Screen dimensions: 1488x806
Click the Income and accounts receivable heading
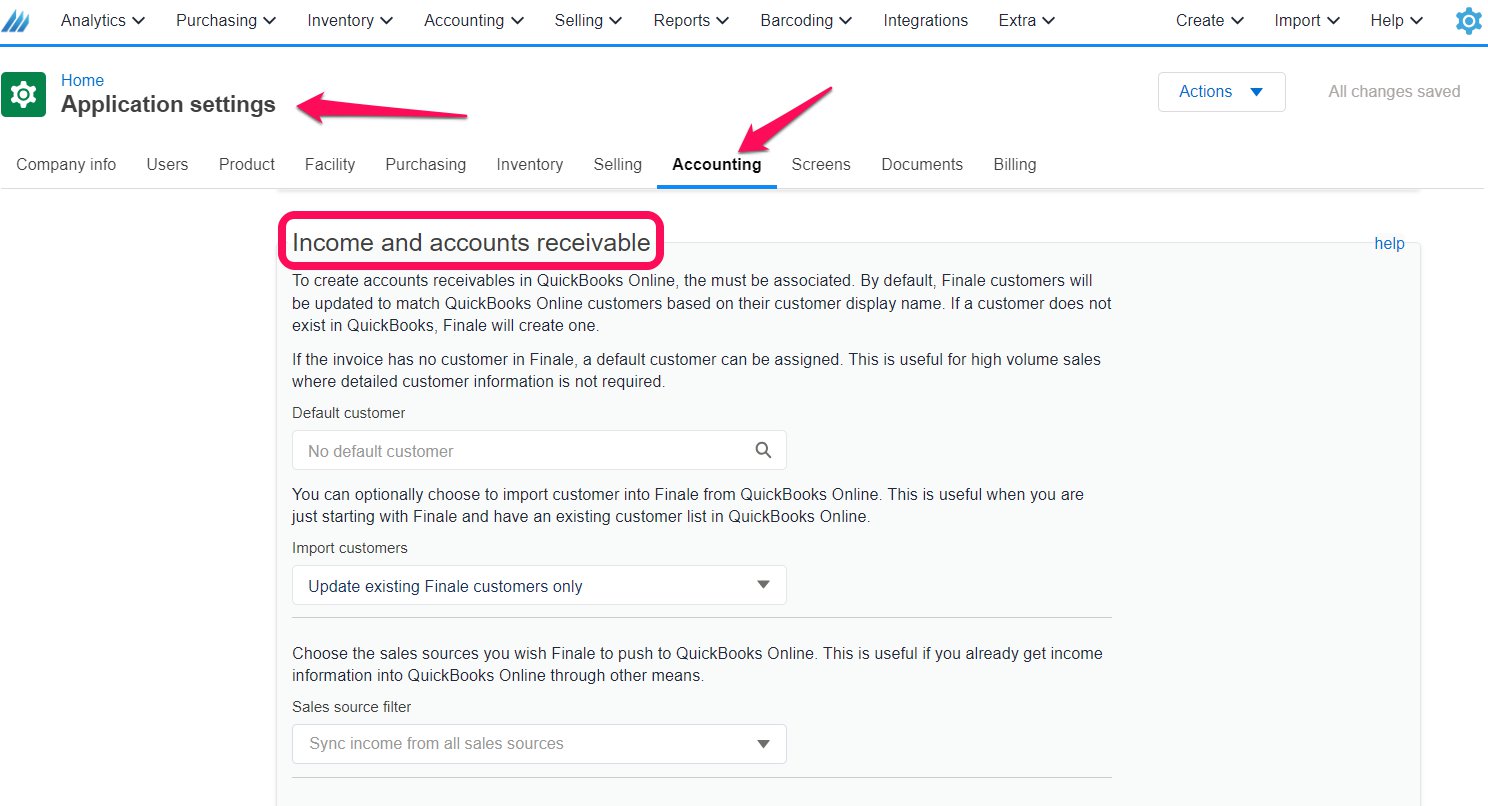click(x=471, y=242)
